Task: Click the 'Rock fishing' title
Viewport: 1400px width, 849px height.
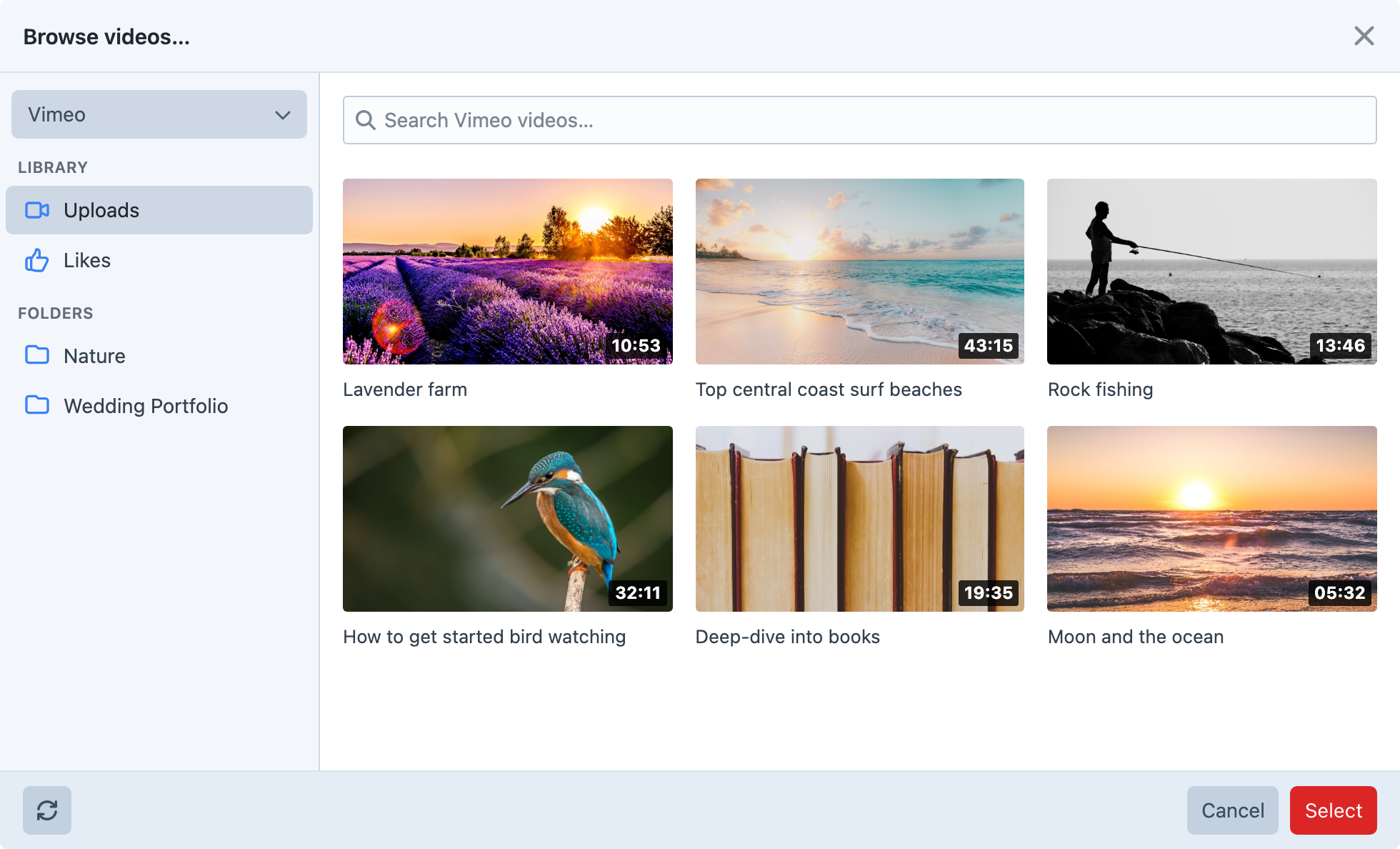Action: [1100, 389]
